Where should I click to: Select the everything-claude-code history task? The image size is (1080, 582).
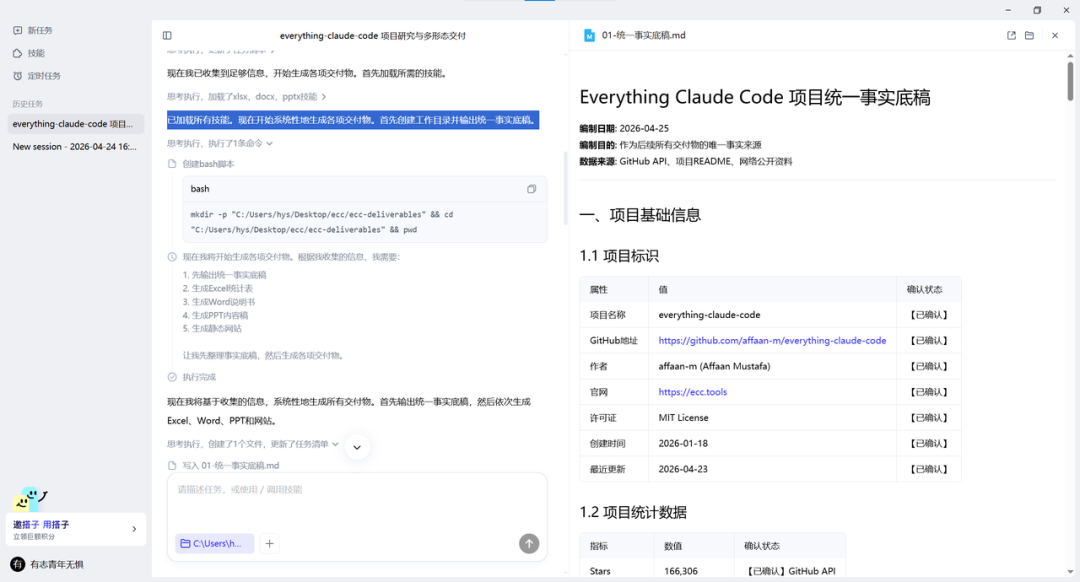point(76,124)
